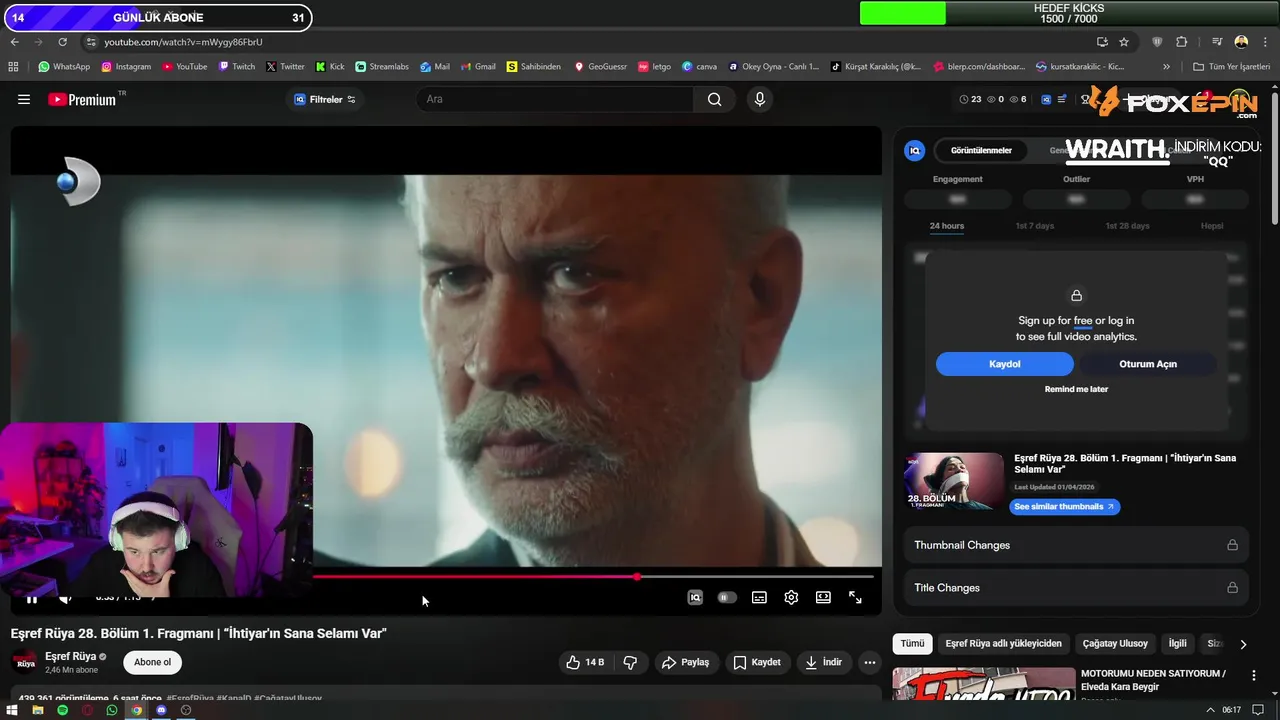1280x720 pixels.
Task: Click the Oturum Açın login button
Action: [1148, 364]
